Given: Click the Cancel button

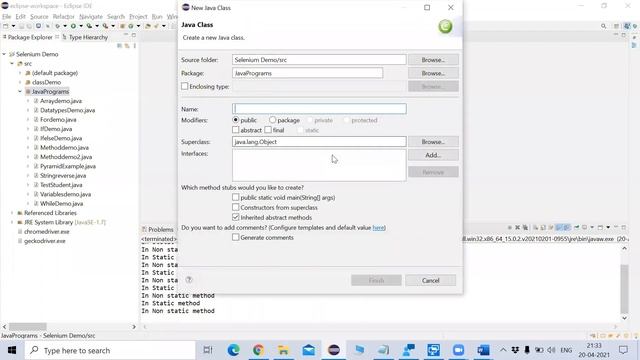Looking at the screenshot, I should point(431,280).
